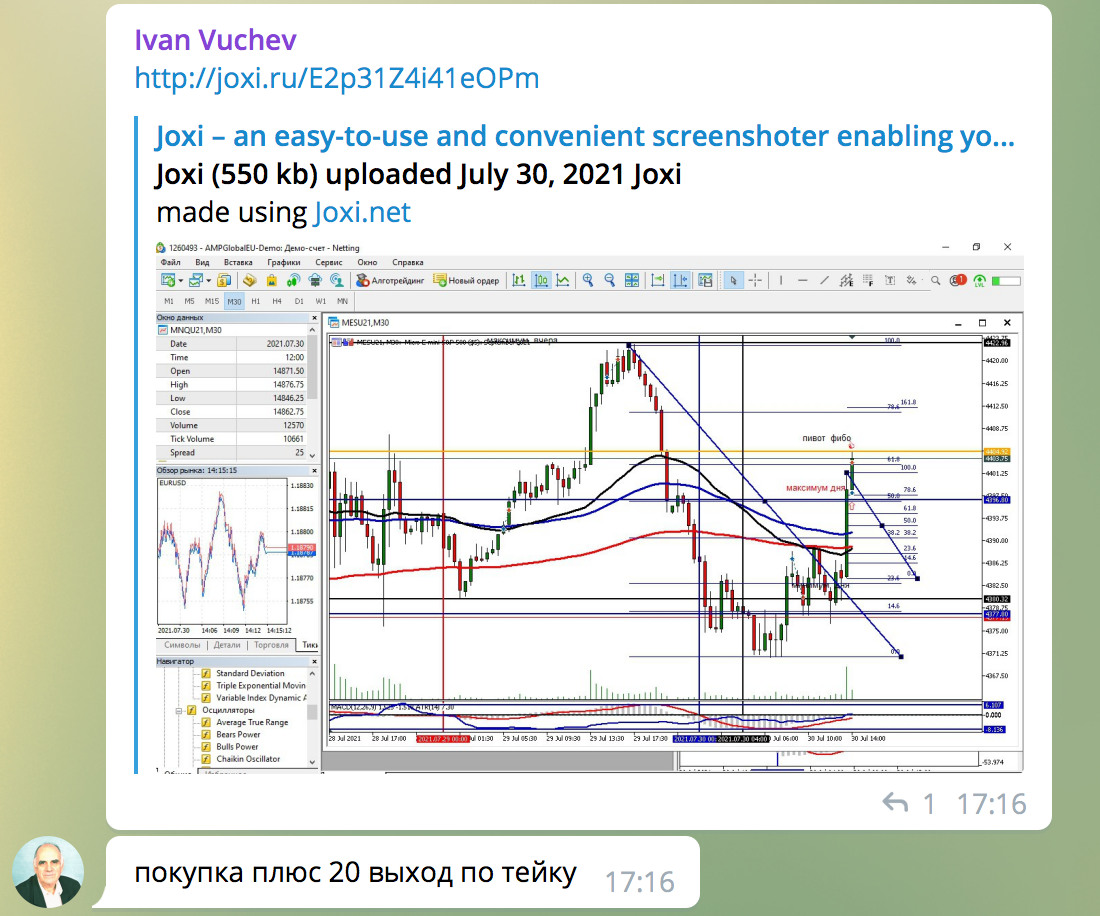Viewport: 1100px width, 916px height.
Task: Draw a trendline with the diagonal line tool
Action: coord(823,281)
